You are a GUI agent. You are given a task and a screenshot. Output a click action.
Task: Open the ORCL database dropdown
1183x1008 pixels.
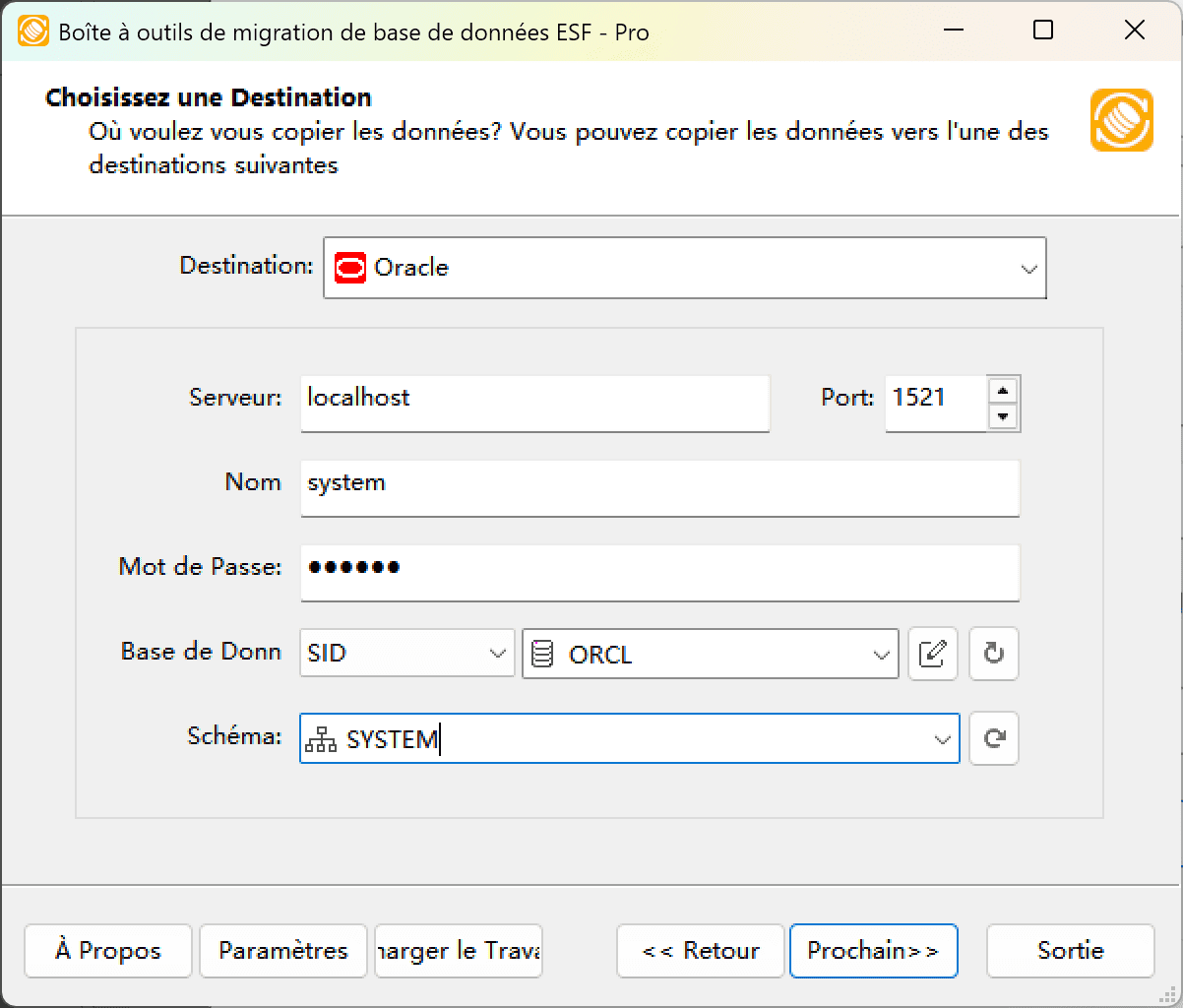point(881,654)
